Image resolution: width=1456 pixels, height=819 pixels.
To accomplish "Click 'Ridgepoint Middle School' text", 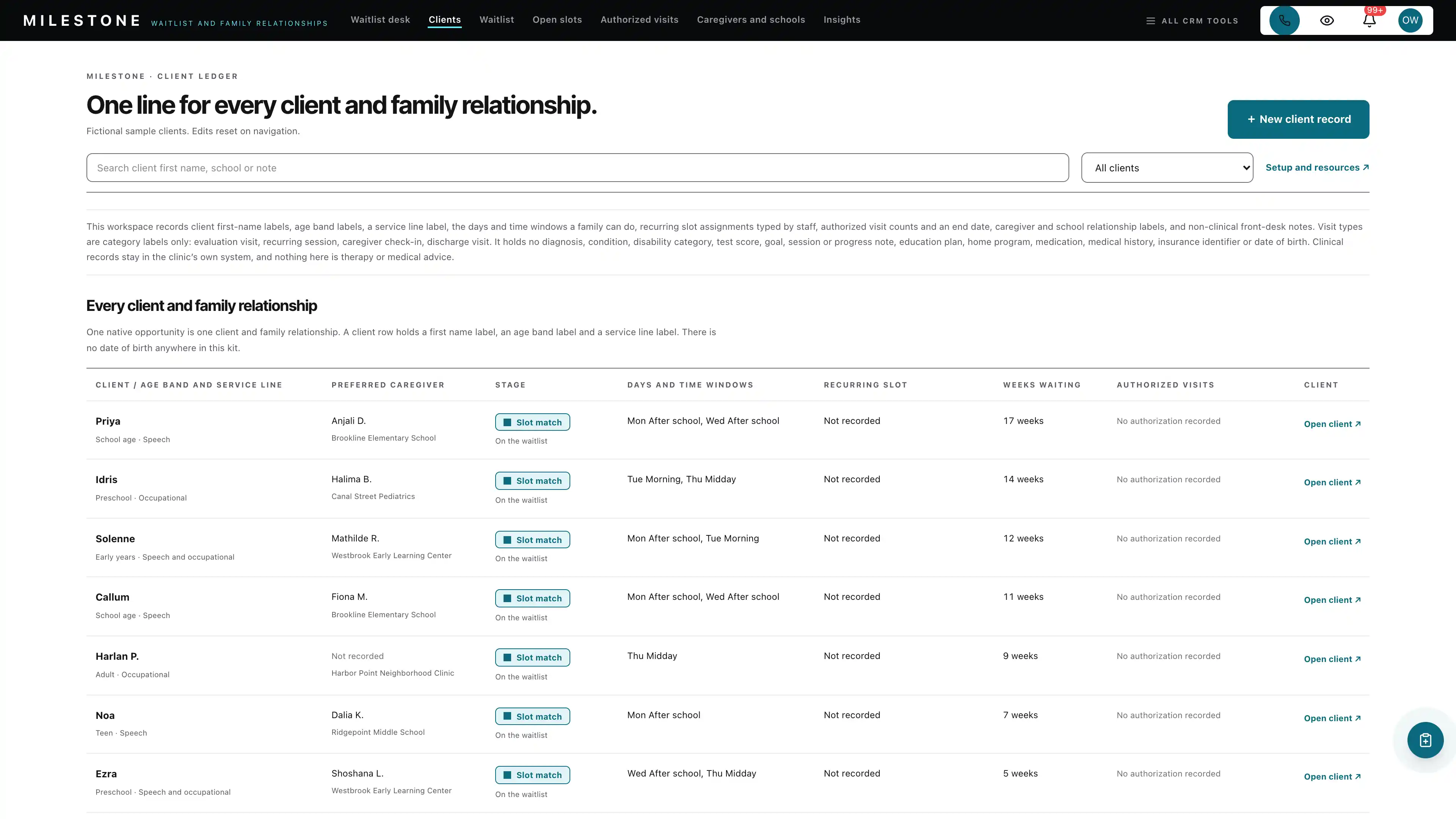I will click(x=378, y=732).
